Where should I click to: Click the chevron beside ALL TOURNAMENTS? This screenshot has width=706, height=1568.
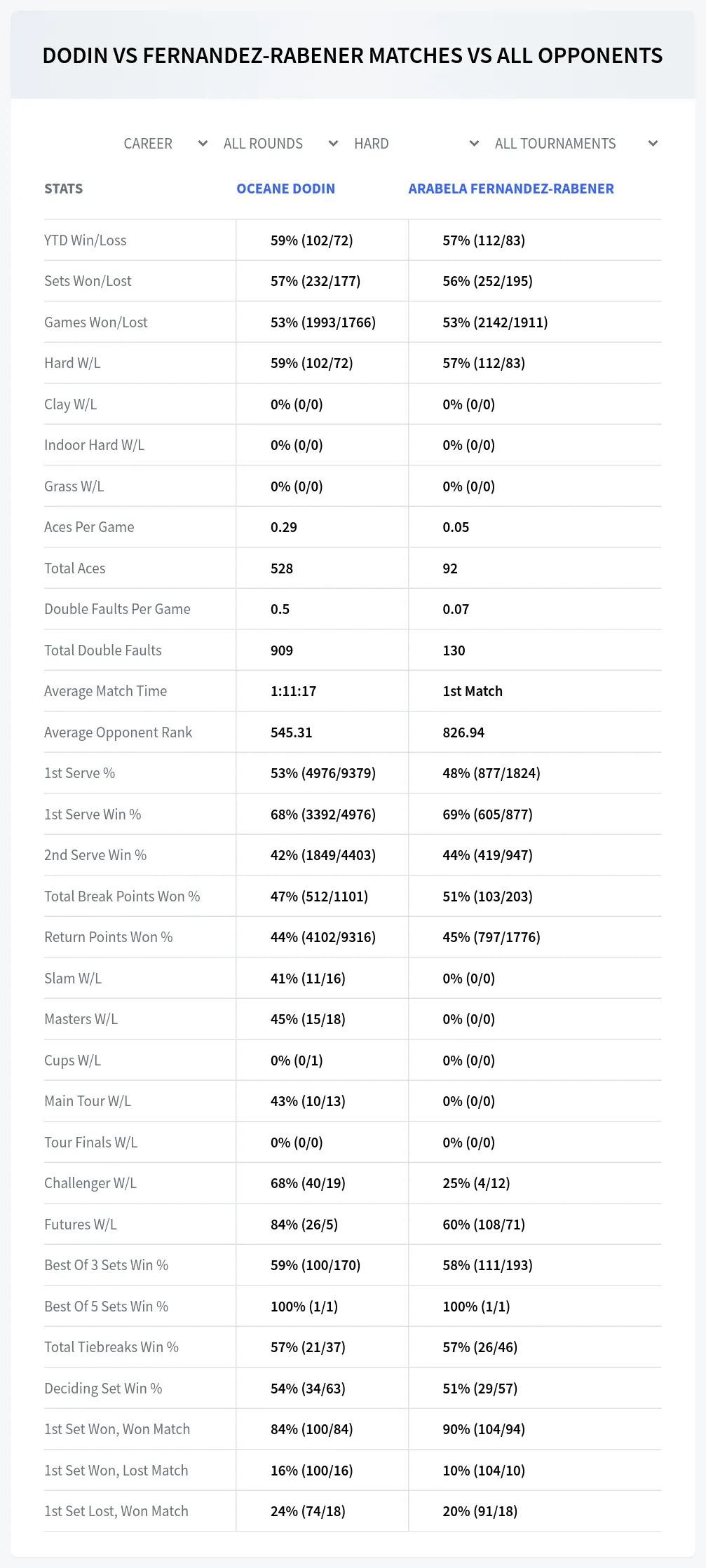pyautogui.click(x=653, y=144)
